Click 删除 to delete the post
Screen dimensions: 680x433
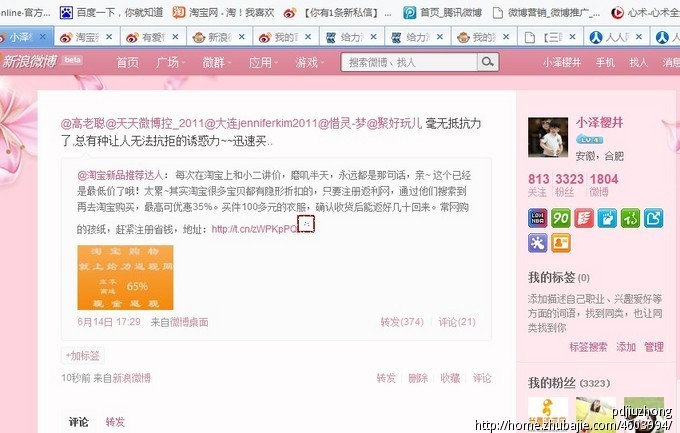(418, 378)
